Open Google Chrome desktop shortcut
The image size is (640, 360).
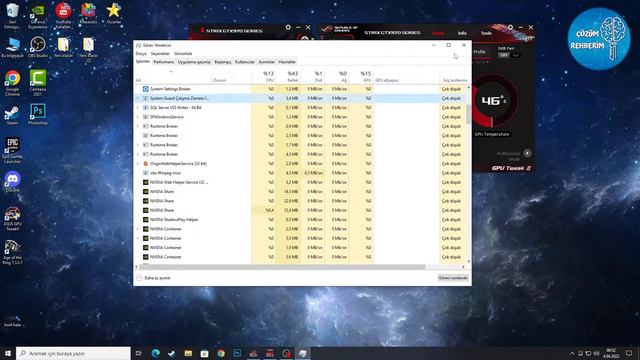pyautogui.click(x=12, y=83)
